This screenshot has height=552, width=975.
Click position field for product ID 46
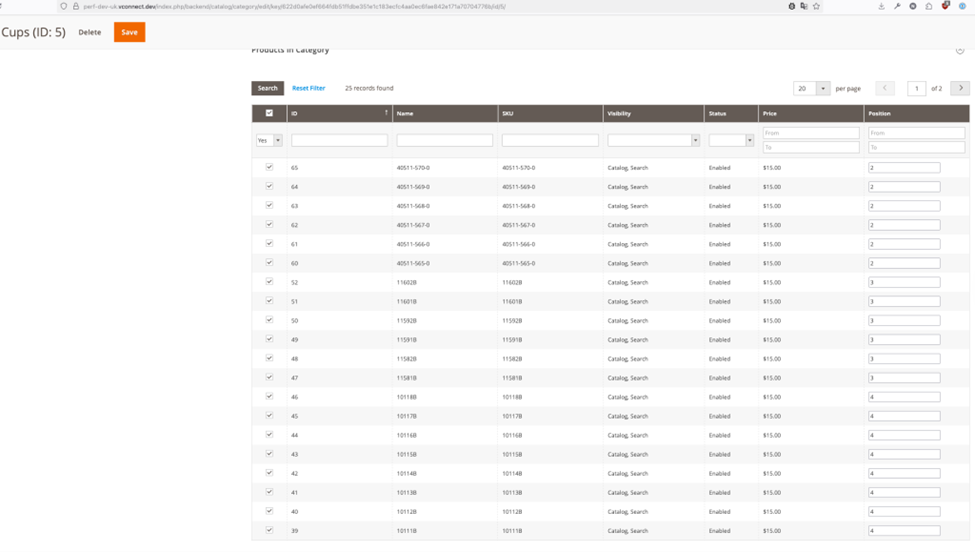coord(904,397)
